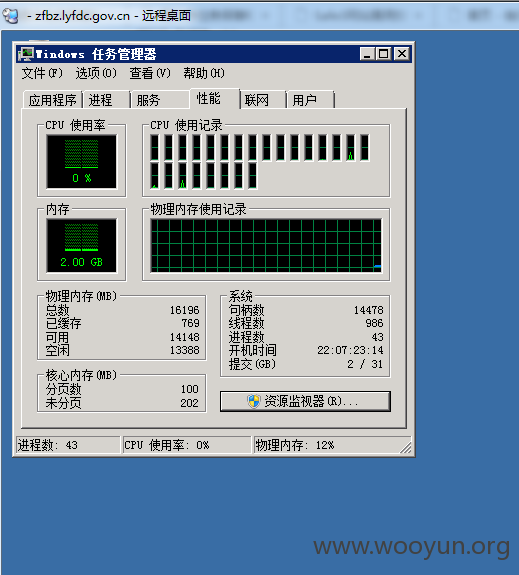This screenshot has height=575, width=519.
Task: Close the Task Manager window
Action: (402, 54)
